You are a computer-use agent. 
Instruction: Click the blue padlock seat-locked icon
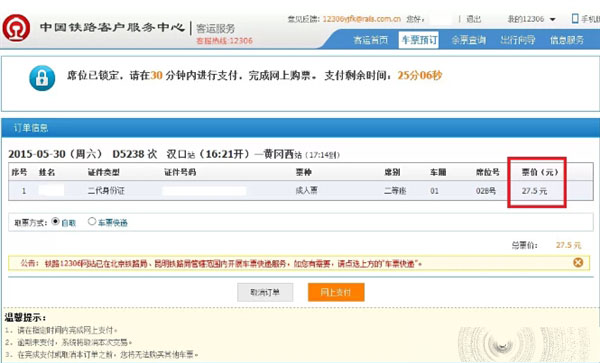(42, 78)
